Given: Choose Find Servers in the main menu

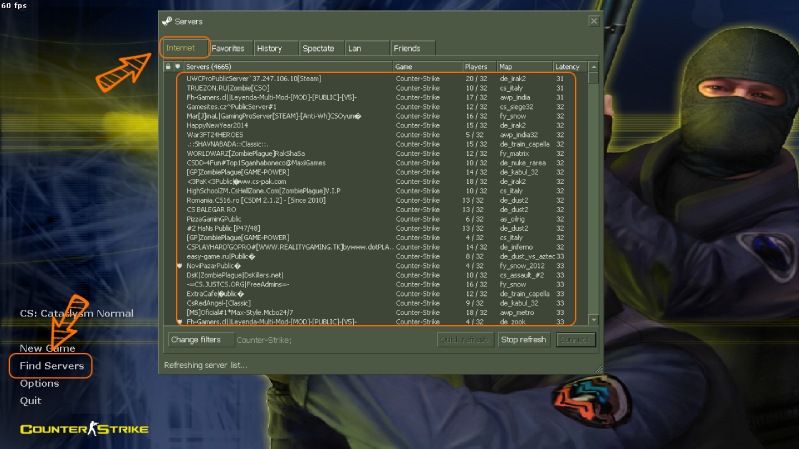Looking at the screenshot, I should point(51,365).
